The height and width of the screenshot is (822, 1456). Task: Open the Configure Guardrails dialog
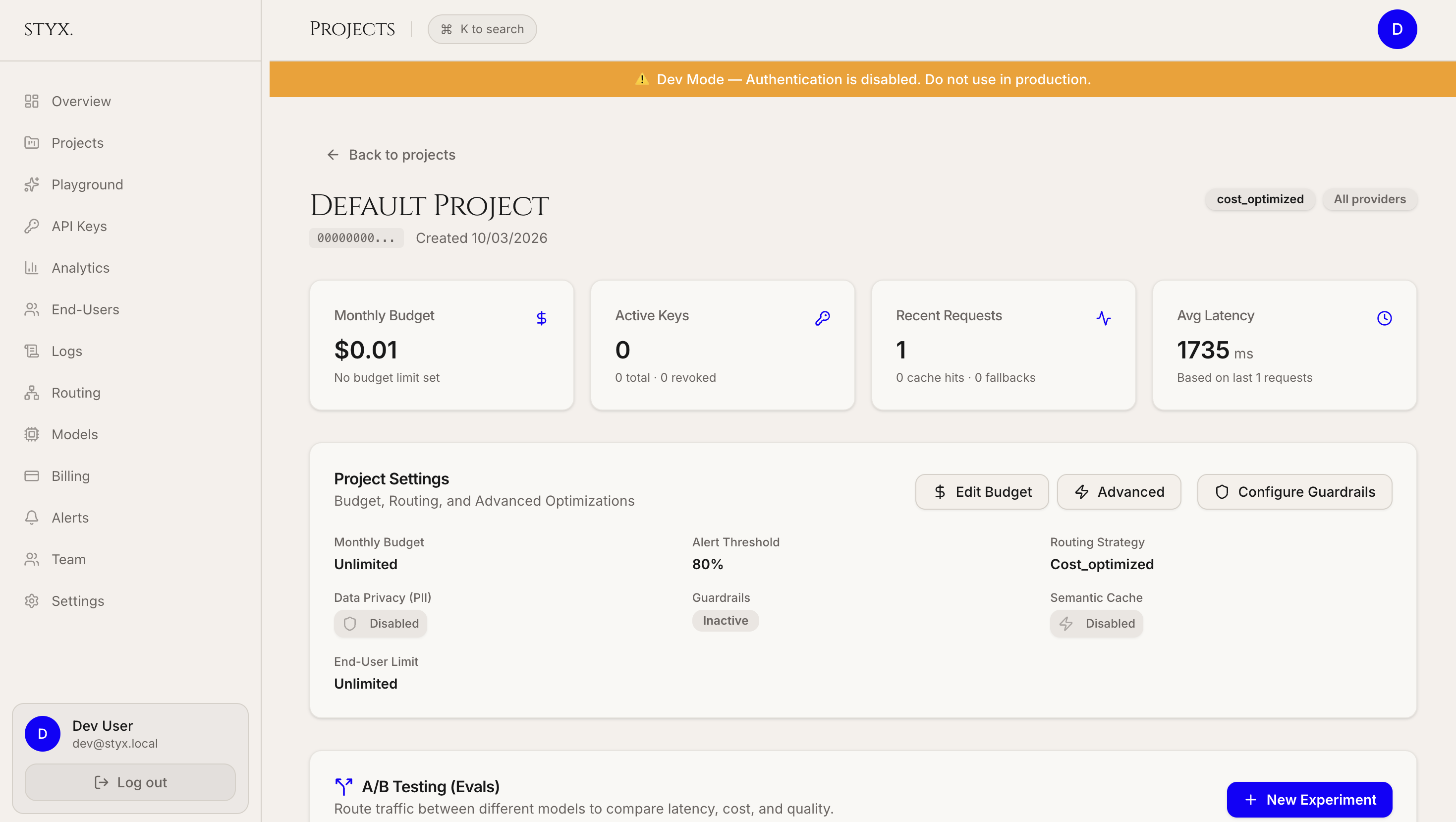1294,492
